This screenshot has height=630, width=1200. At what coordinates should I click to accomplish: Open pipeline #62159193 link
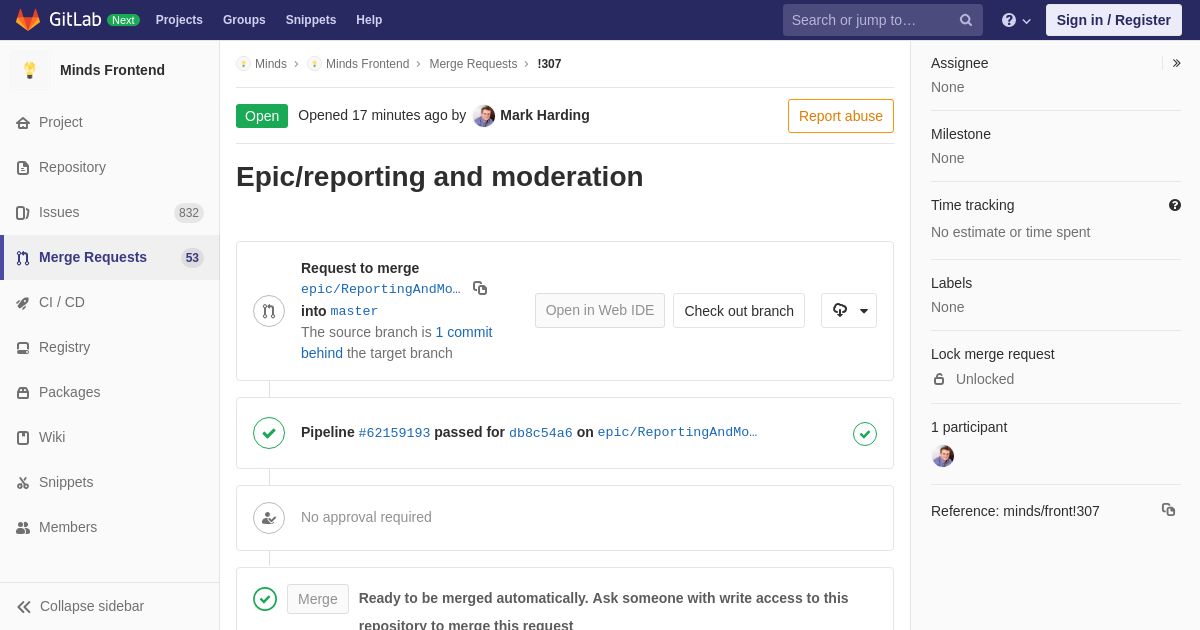point(394,433)
